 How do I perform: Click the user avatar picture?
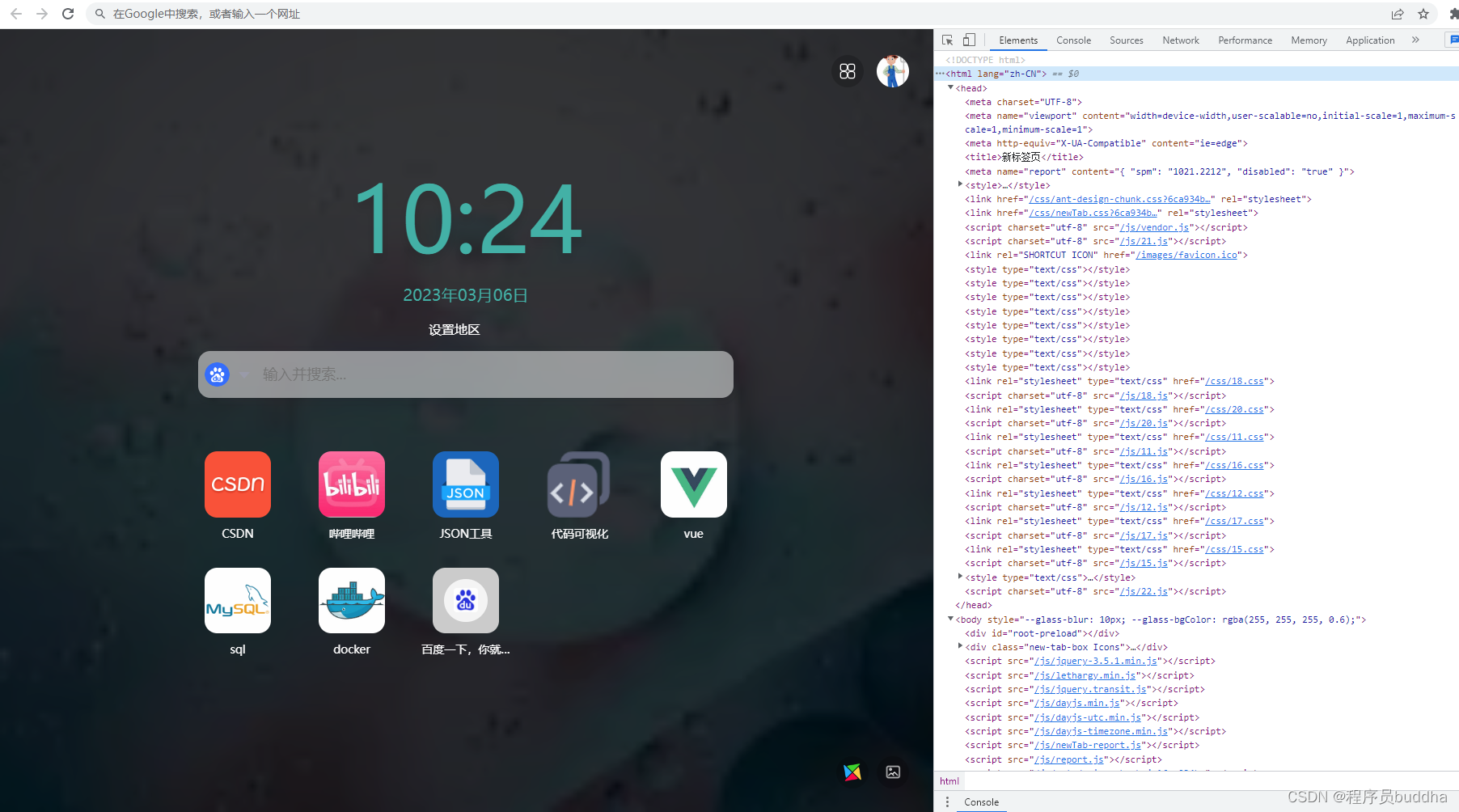point(893,71)
